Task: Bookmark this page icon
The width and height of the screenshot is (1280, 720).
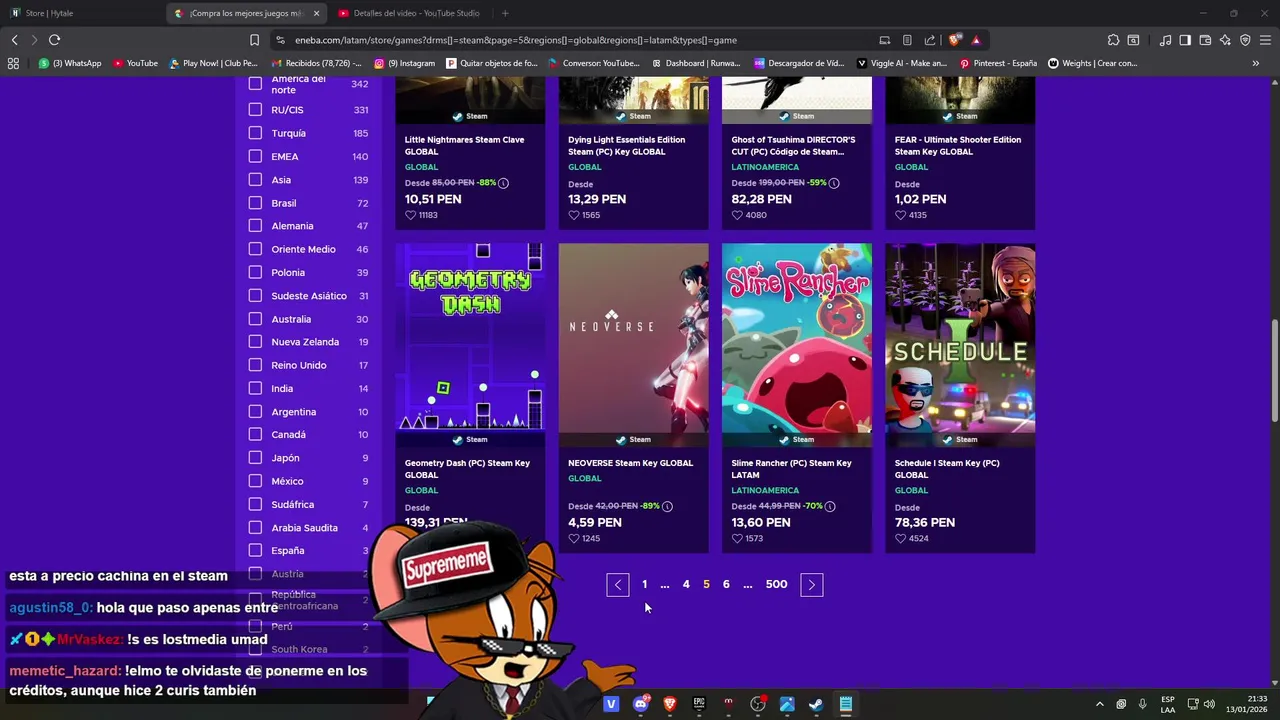Action: pos(254,40)
